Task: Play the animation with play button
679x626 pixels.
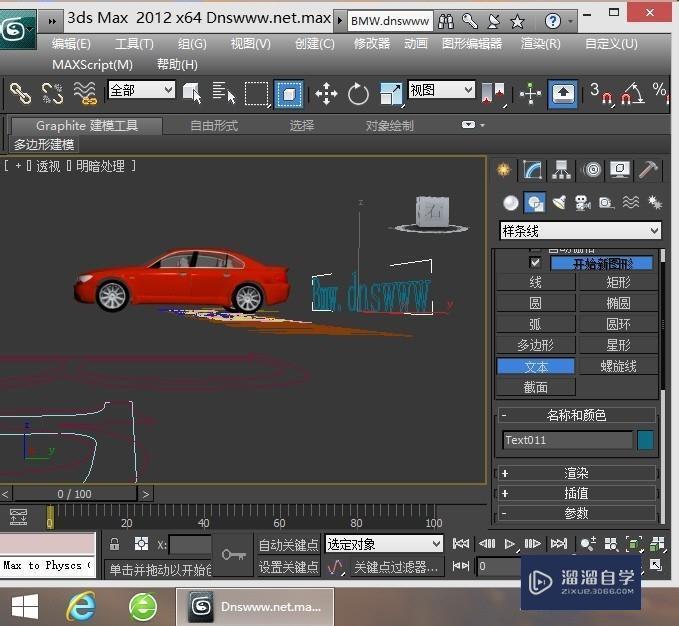Action: pos(510,544)
